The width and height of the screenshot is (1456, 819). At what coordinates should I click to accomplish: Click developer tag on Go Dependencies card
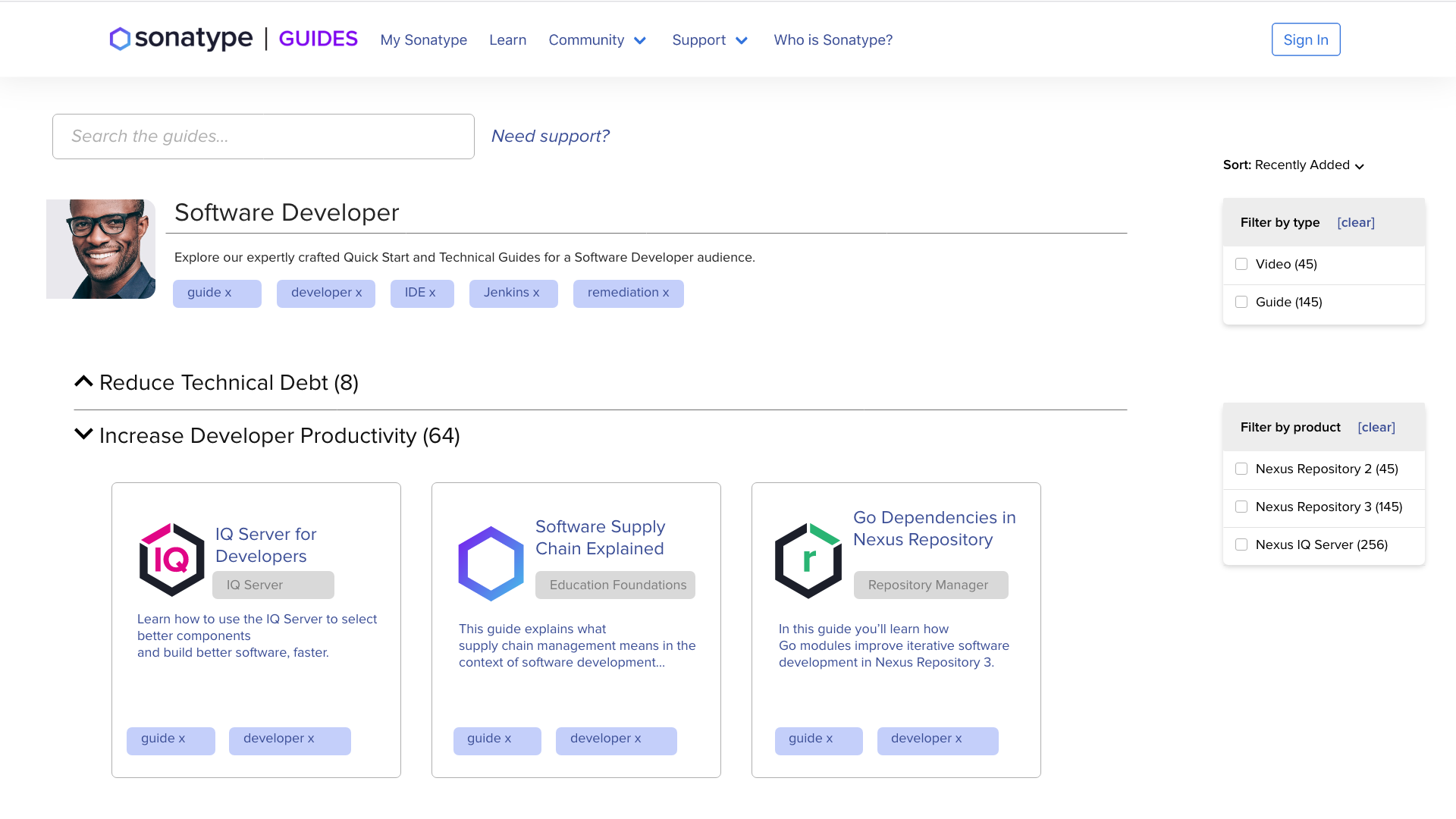click(x=938, y=741)
